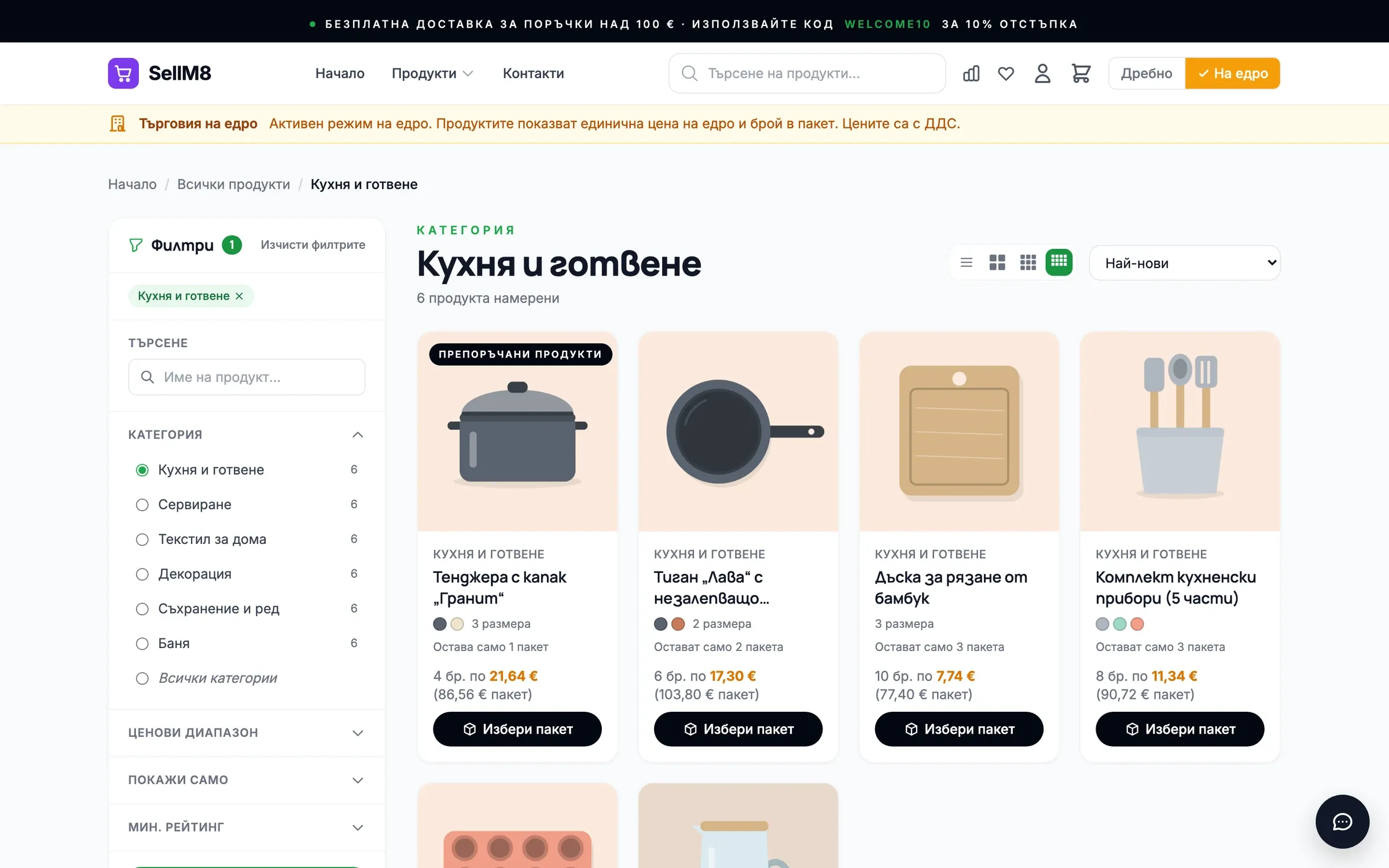The image size is (1389, 868).
Task: Click Начало breadcrumb link
Action: pos(132,184)
